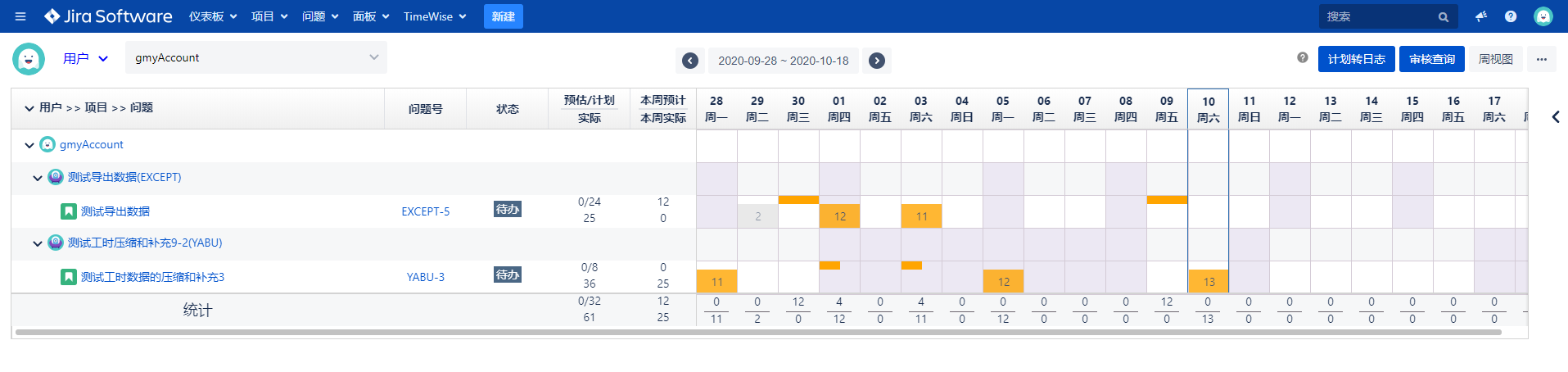Open the more options ellipsis button

tap(1541, 59)
